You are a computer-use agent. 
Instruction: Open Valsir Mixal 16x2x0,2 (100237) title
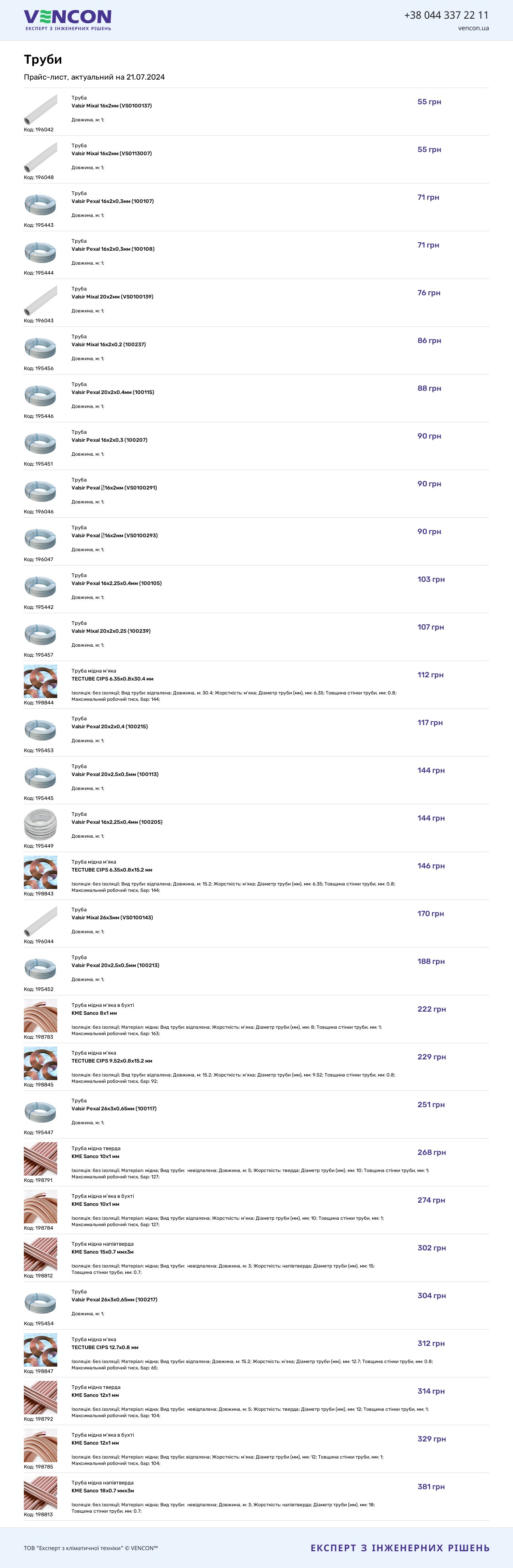point(108,345)
